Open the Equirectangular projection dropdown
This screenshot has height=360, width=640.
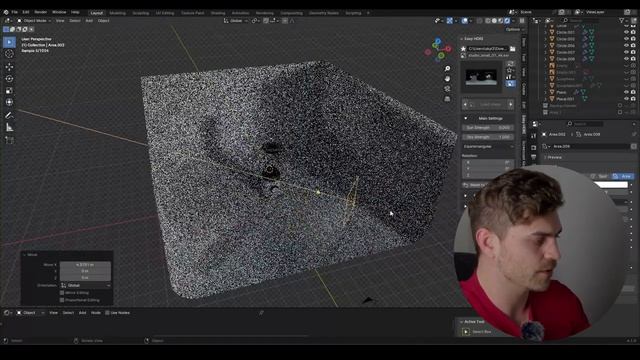488,147
